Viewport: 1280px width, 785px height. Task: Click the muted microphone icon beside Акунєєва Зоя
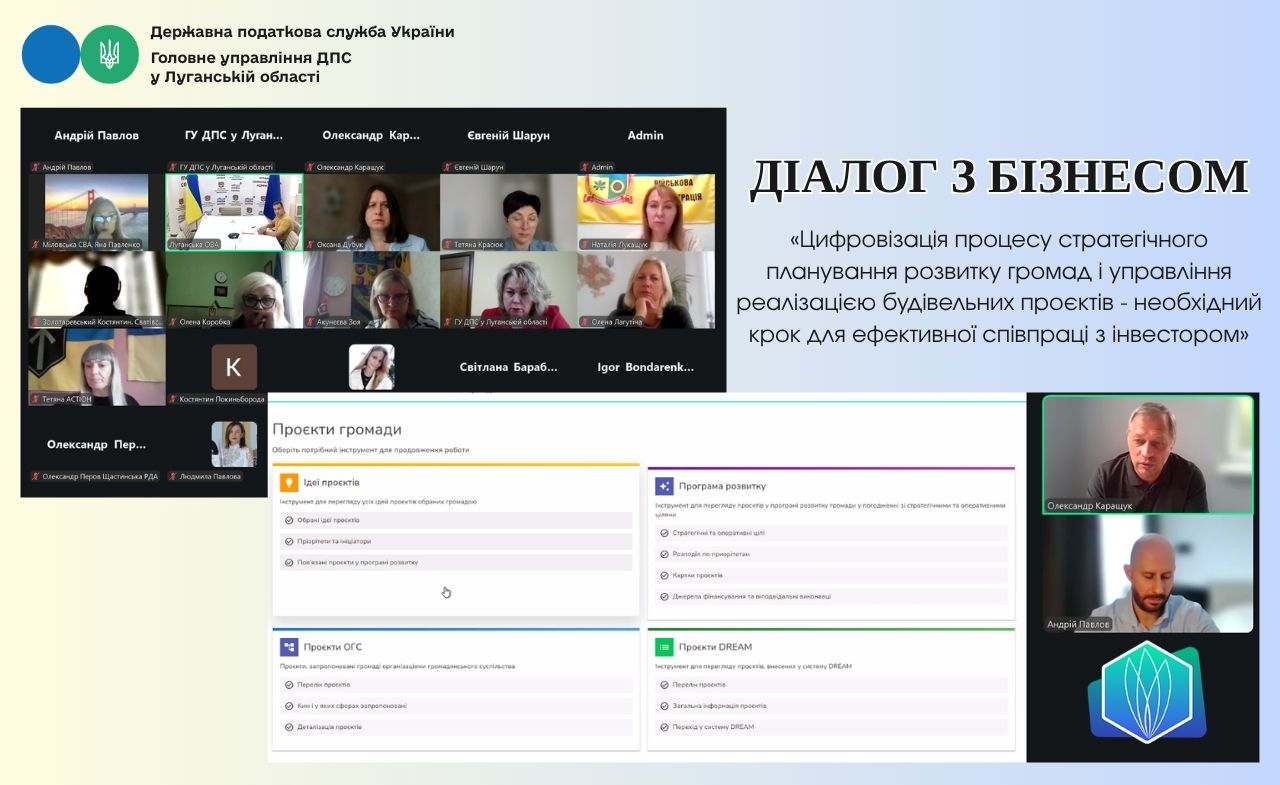(x=312, y=322)
